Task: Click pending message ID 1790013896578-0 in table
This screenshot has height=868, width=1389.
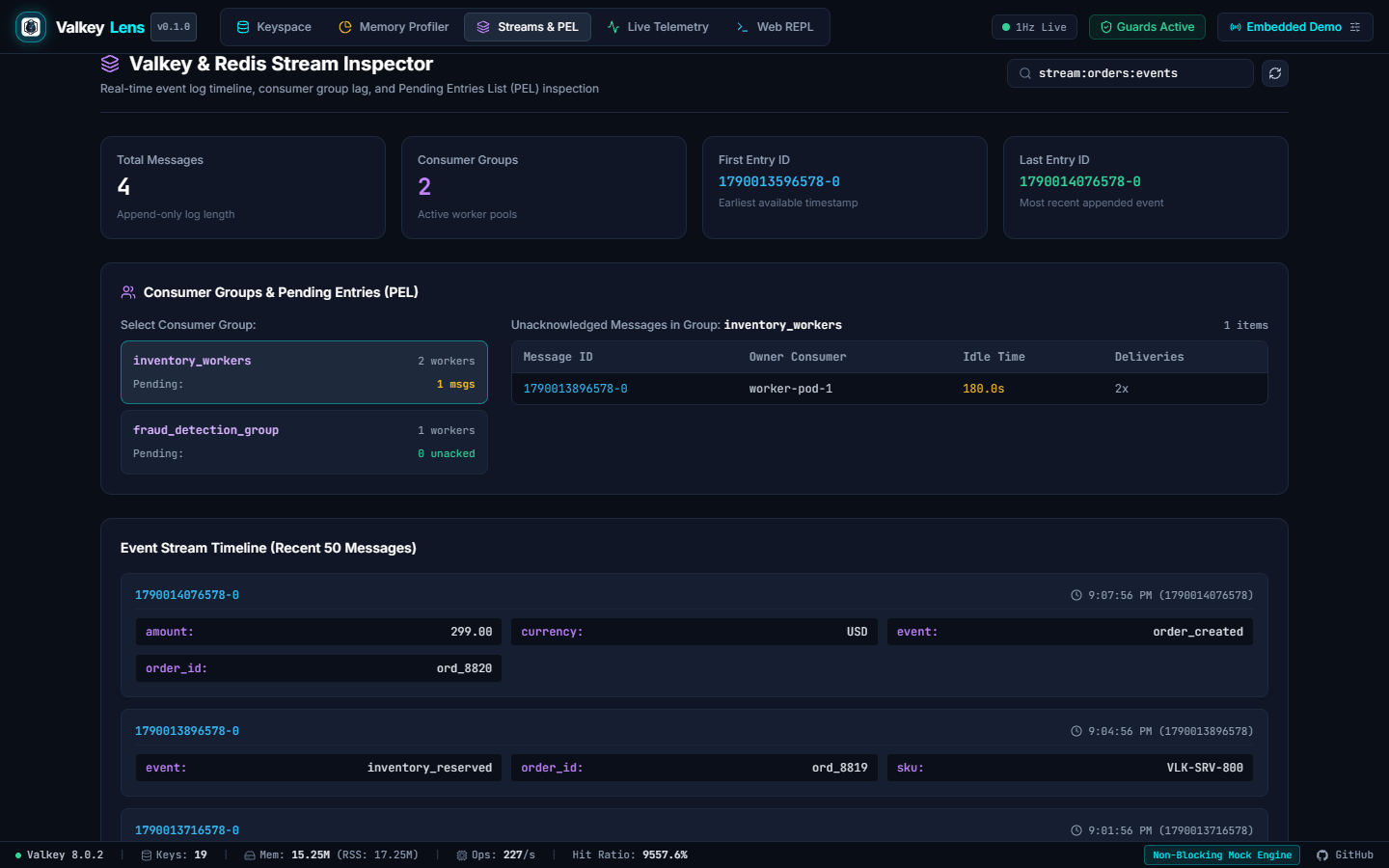Action: [575, 389]
